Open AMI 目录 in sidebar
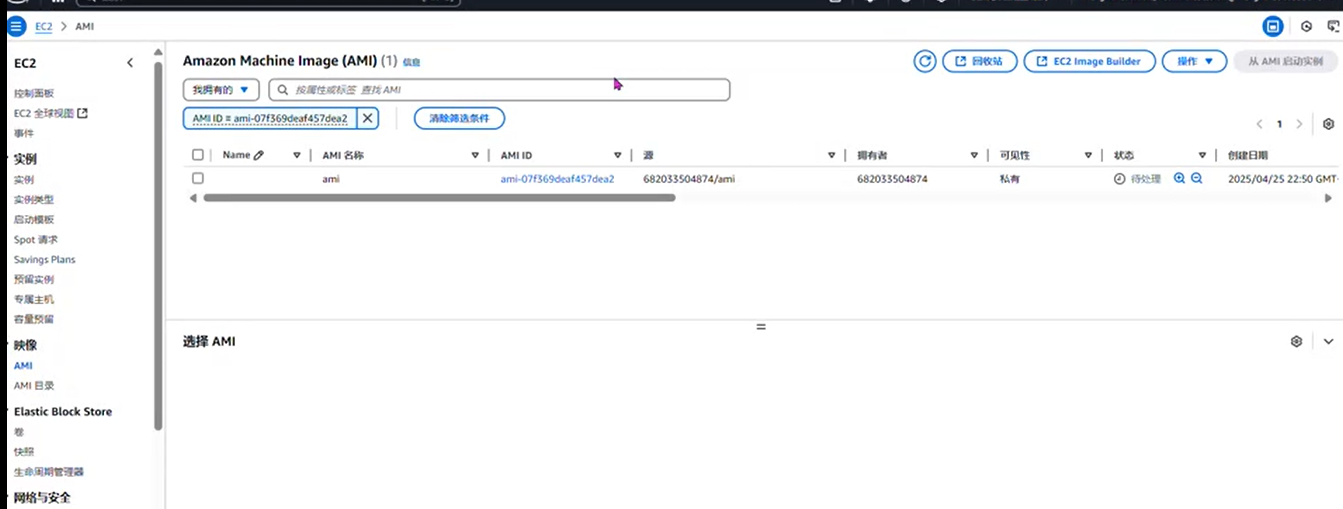Image resolution: width=1343 pixels, height=509 pixels. click(34, 386)
